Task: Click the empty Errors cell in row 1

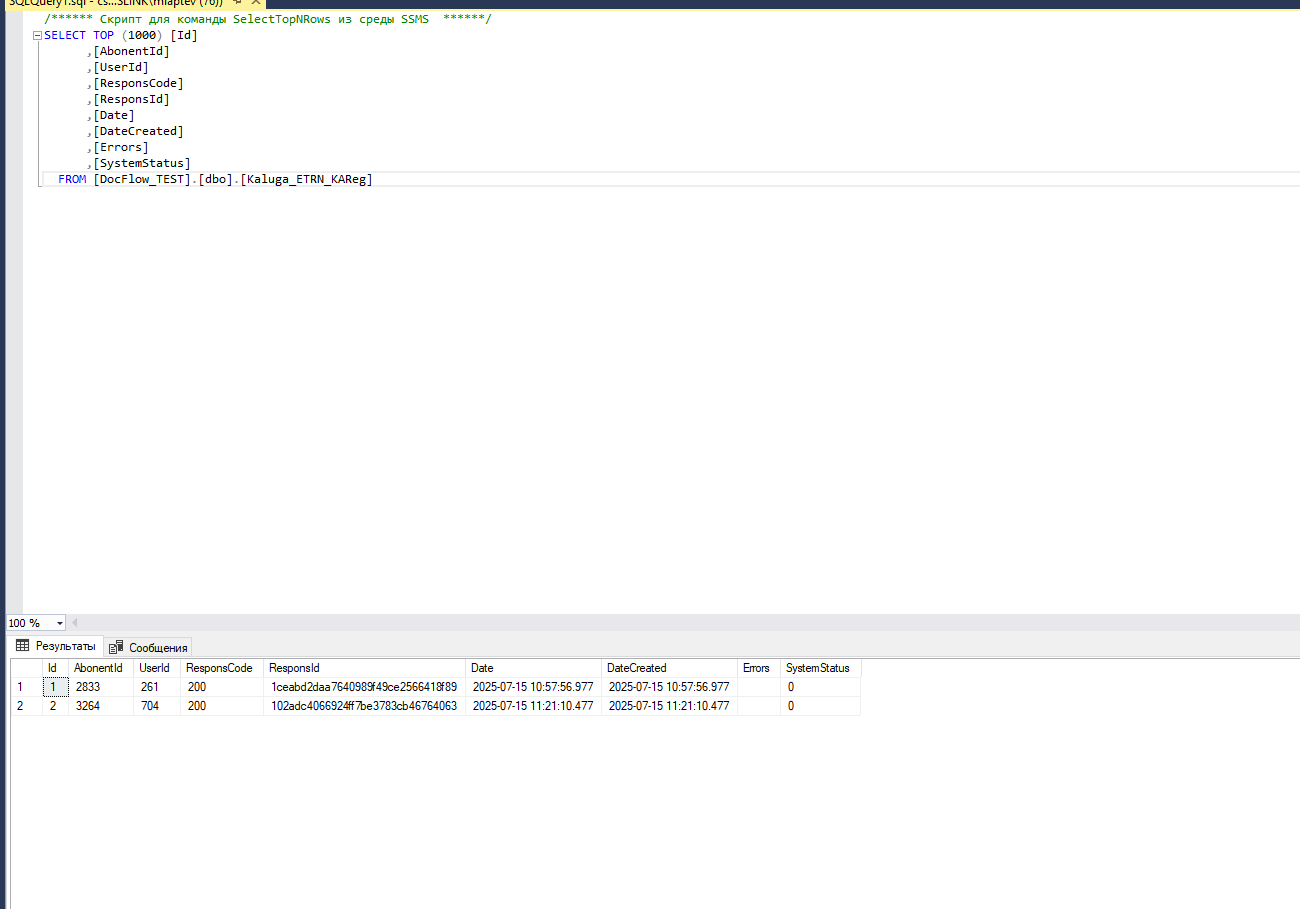Action: pos(759,687)
